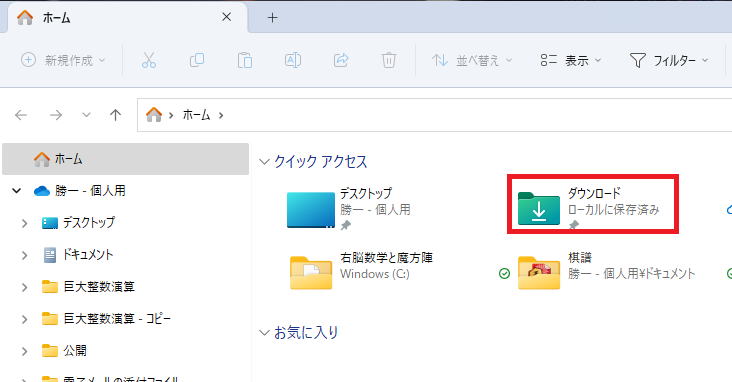Click chevron after ホーム in address bar
The image size is (732, 382).
pyautogui.click(x=221, y=115)
